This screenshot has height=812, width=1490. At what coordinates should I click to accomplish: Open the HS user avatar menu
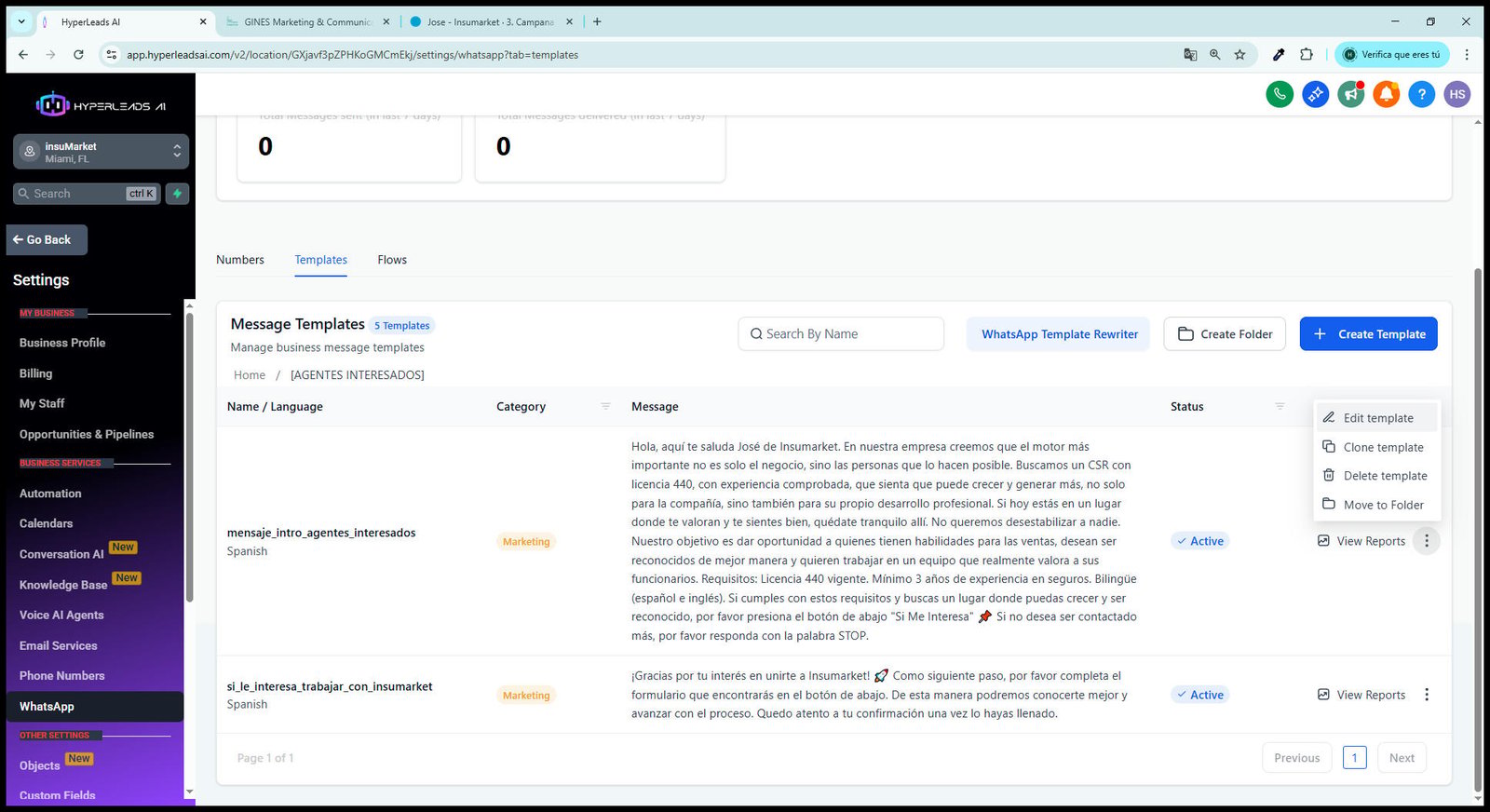point(1457,94)
